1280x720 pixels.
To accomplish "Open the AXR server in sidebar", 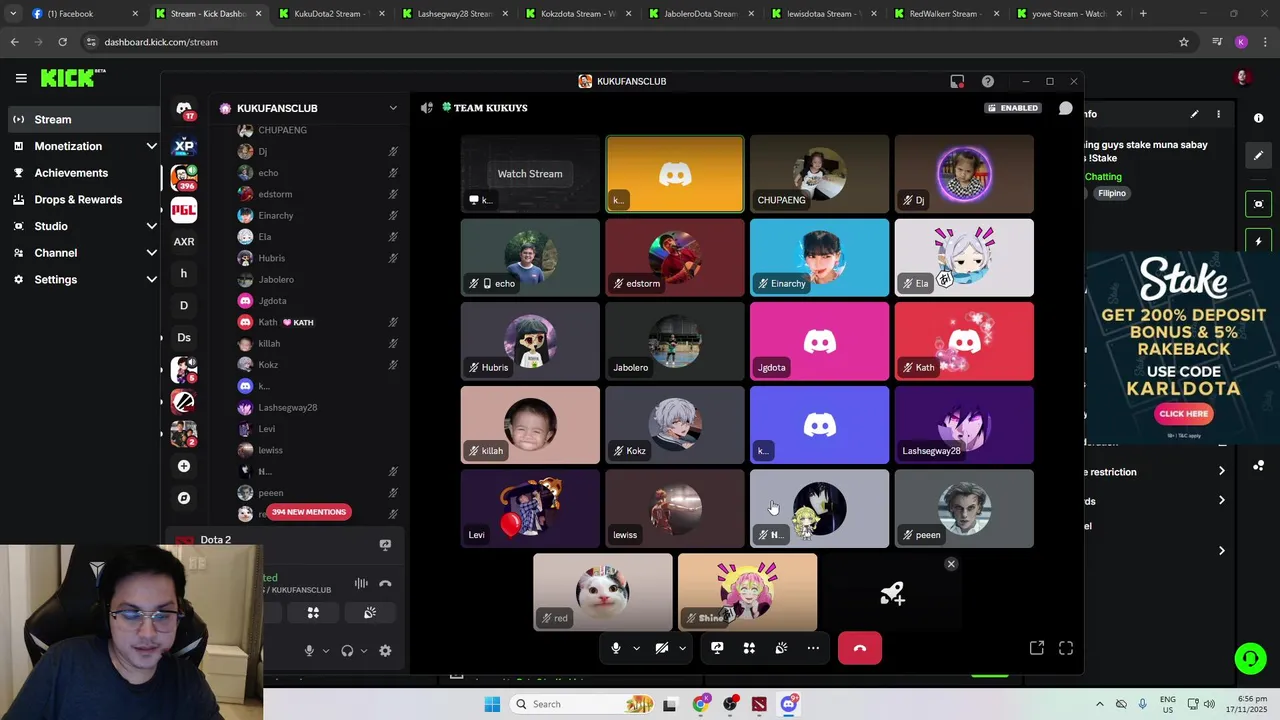I will pyautogui.click(x=184, y=242).
